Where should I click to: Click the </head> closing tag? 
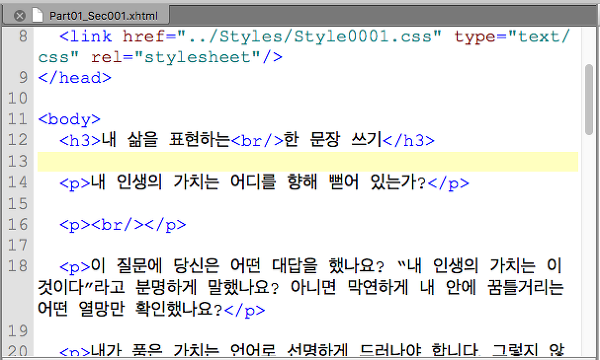(x=75, y=78)
